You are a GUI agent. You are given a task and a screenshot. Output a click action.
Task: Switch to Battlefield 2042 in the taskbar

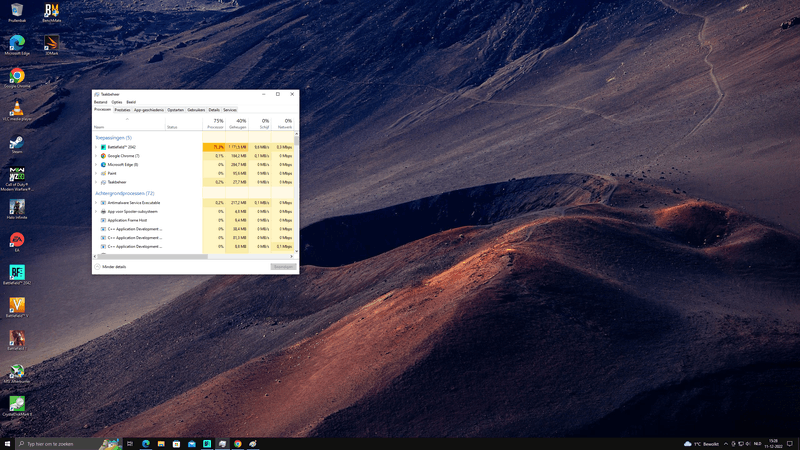coord(207,444)
